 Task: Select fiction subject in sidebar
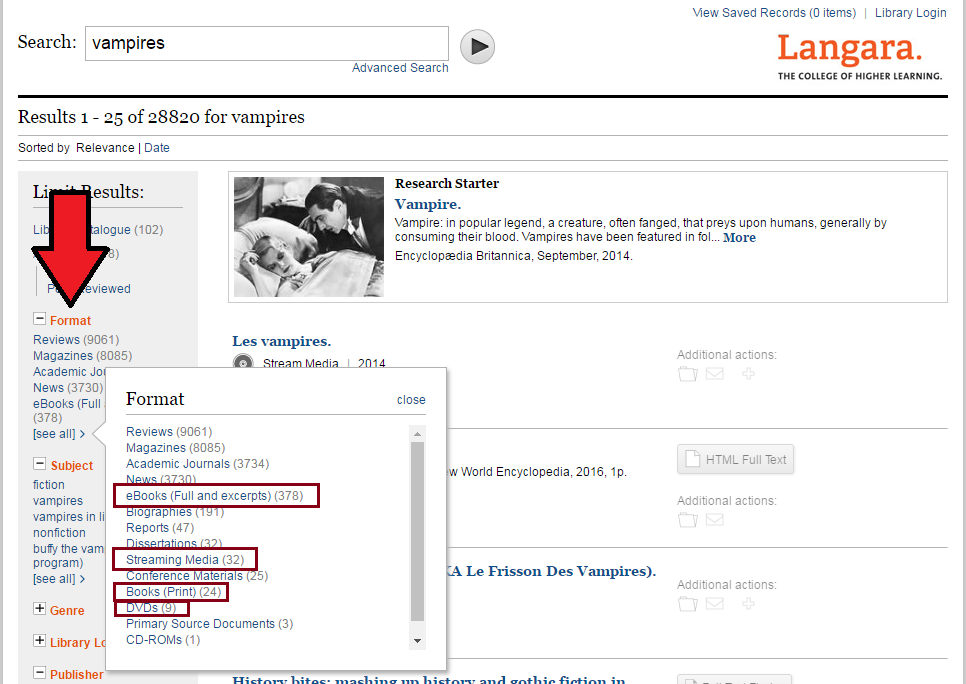click(49, 485)
